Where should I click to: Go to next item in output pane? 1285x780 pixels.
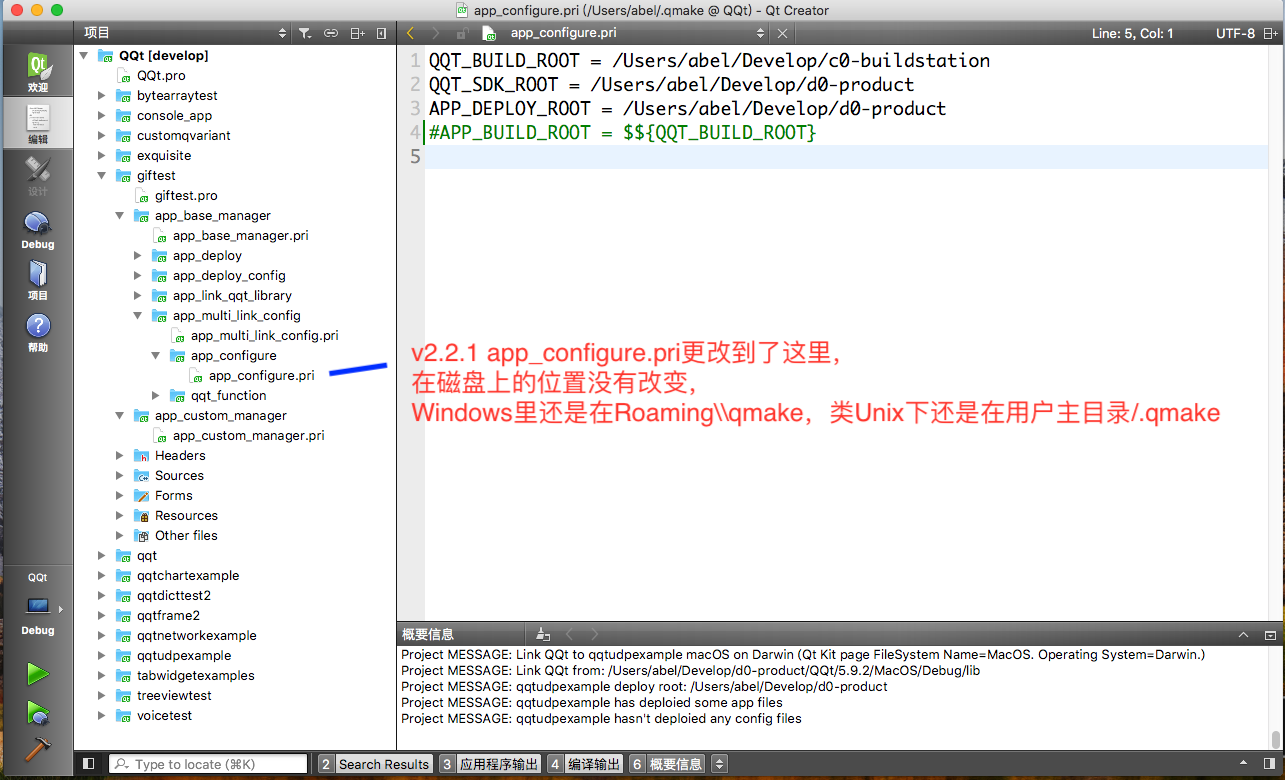click(x=595, y=634)
